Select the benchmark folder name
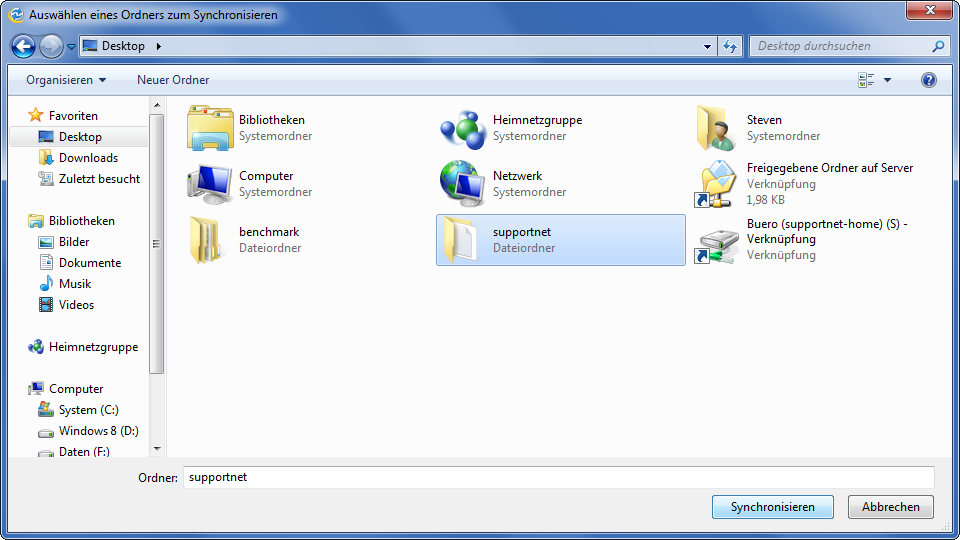 269,232
